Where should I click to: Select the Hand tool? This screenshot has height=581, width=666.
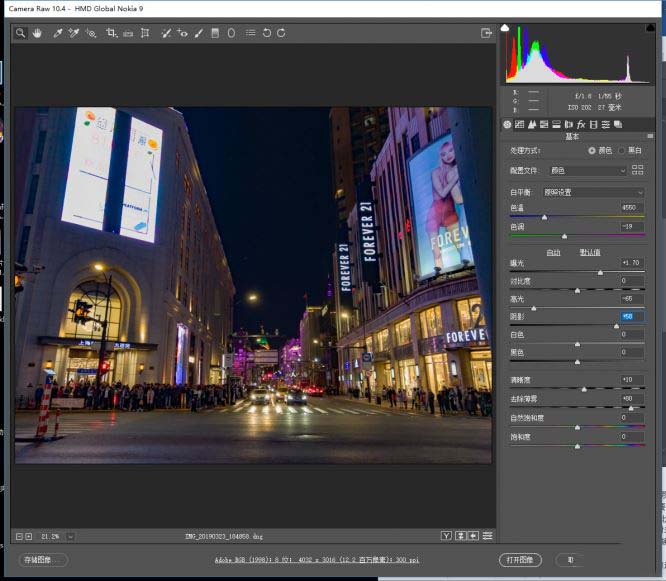tap(37, 33)
